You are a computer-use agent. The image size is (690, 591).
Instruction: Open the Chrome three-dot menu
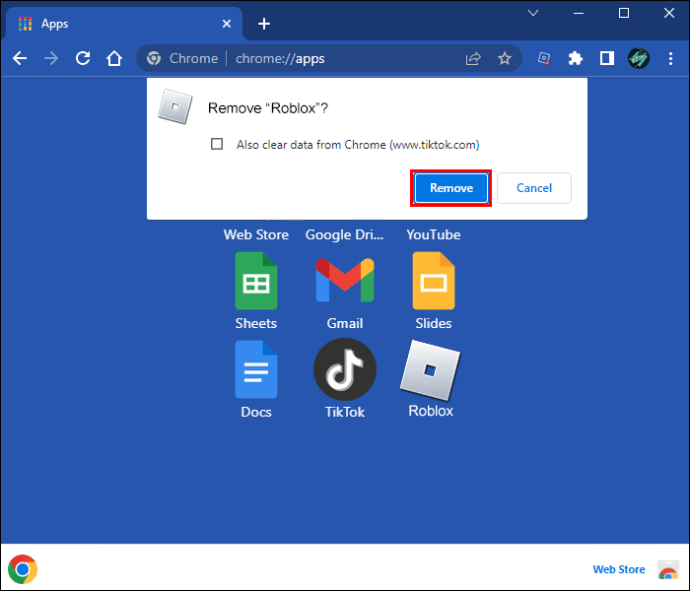[x=670, y=58]
